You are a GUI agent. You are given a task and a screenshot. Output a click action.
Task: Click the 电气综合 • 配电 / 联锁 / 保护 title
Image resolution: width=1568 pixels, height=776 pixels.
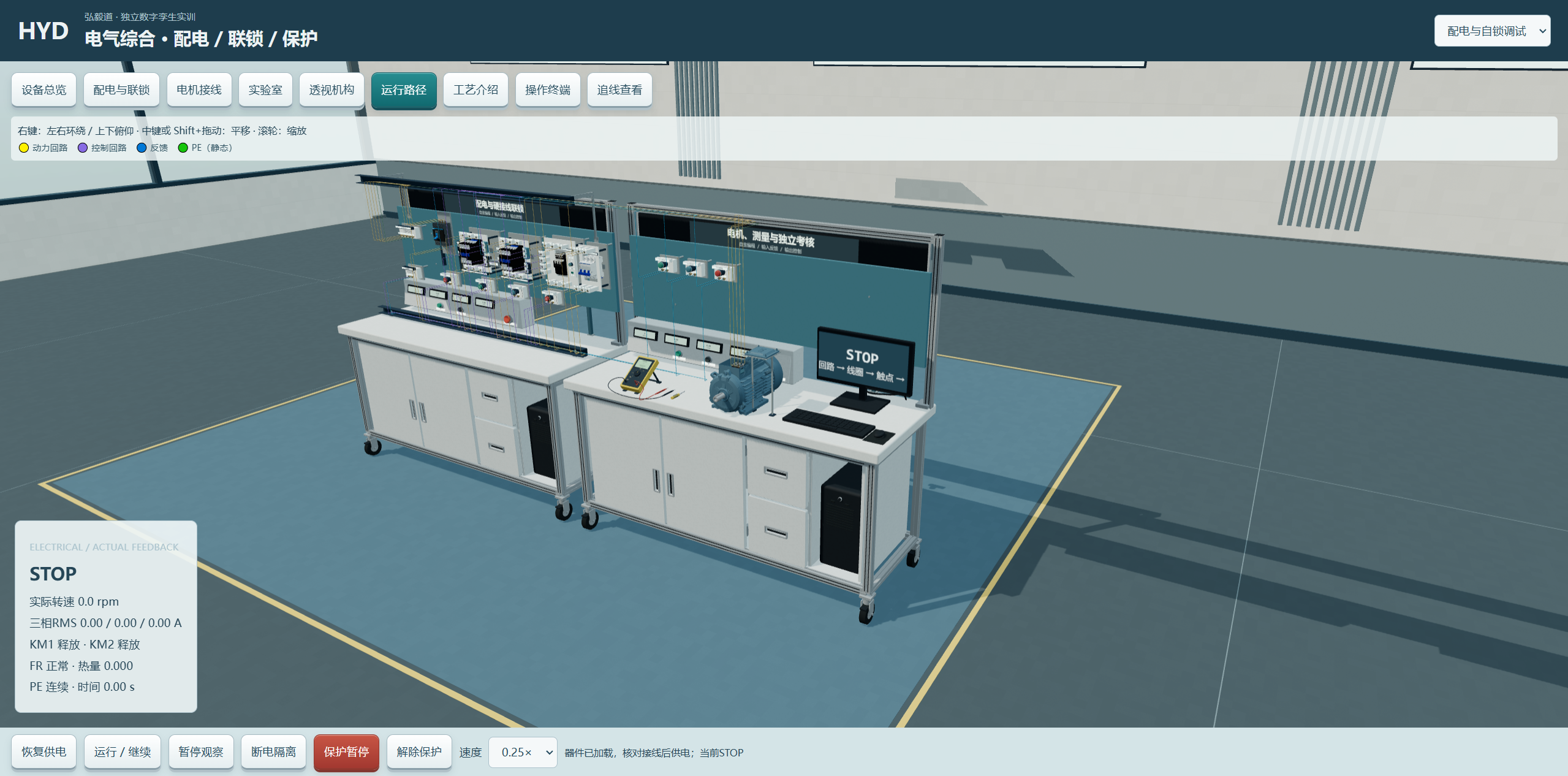(x=201, y=39)
